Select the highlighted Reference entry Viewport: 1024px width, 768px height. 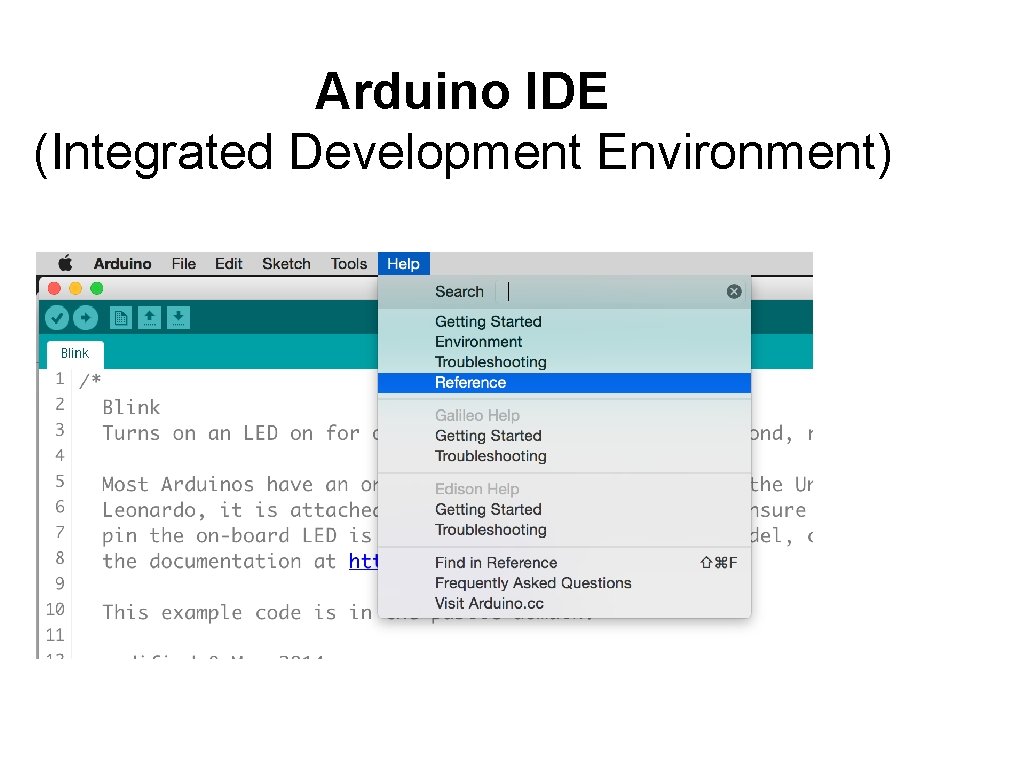coord(564,383)
